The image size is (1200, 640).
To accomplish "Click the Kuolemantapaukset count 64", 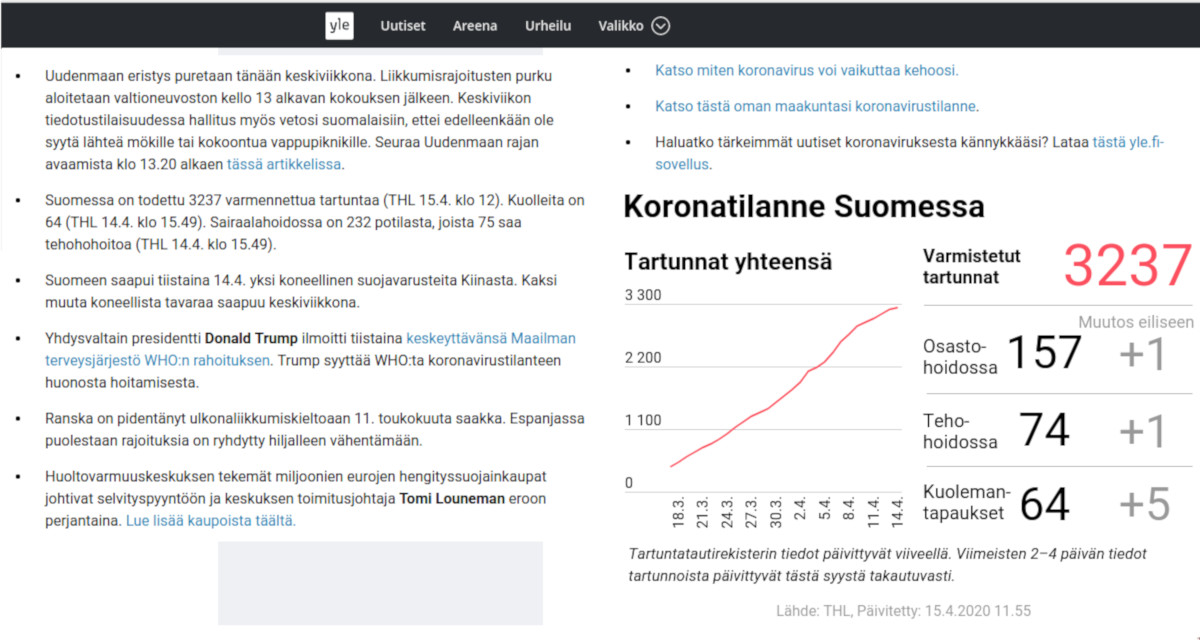I will click(x=1044, y=504).
